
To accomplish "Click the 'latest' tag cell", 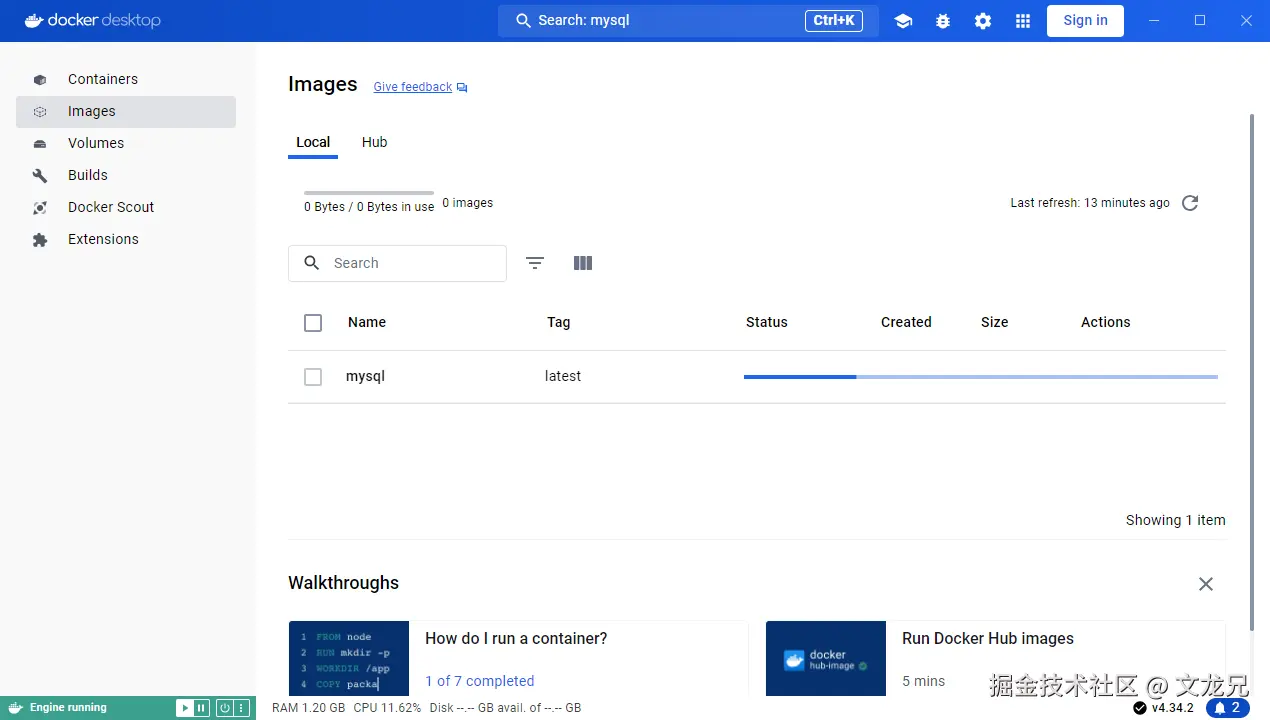I will pyautogui.click(x=563, y=376).
